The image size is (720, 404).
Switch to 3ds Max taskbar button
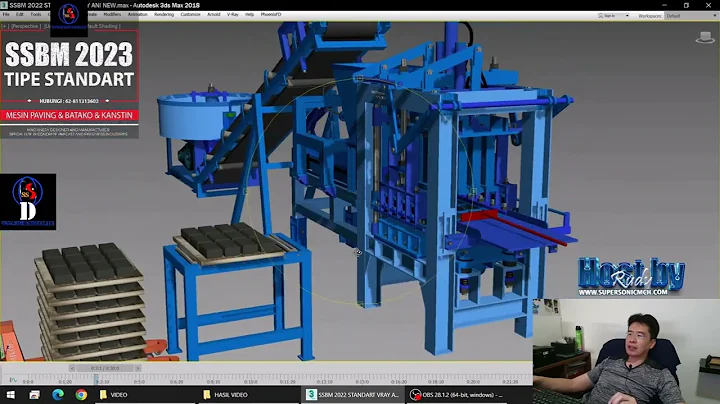[353, 395]
